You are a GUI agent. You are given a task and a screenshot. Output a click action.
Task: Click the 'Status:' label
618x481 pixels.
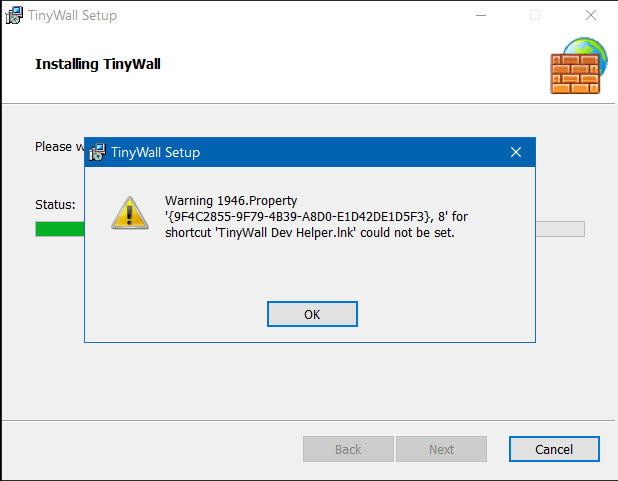click(x=55, y=205)
